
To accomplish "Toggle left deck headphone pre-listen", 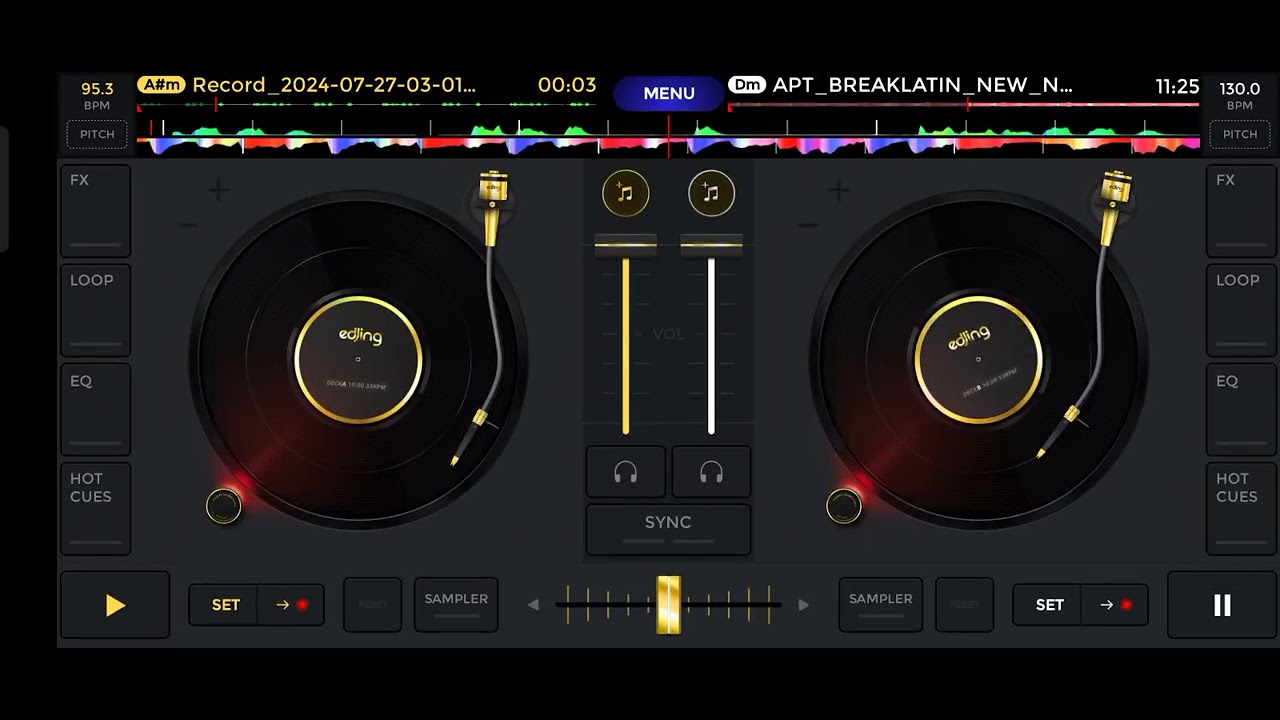I will (x=626, y=472).
